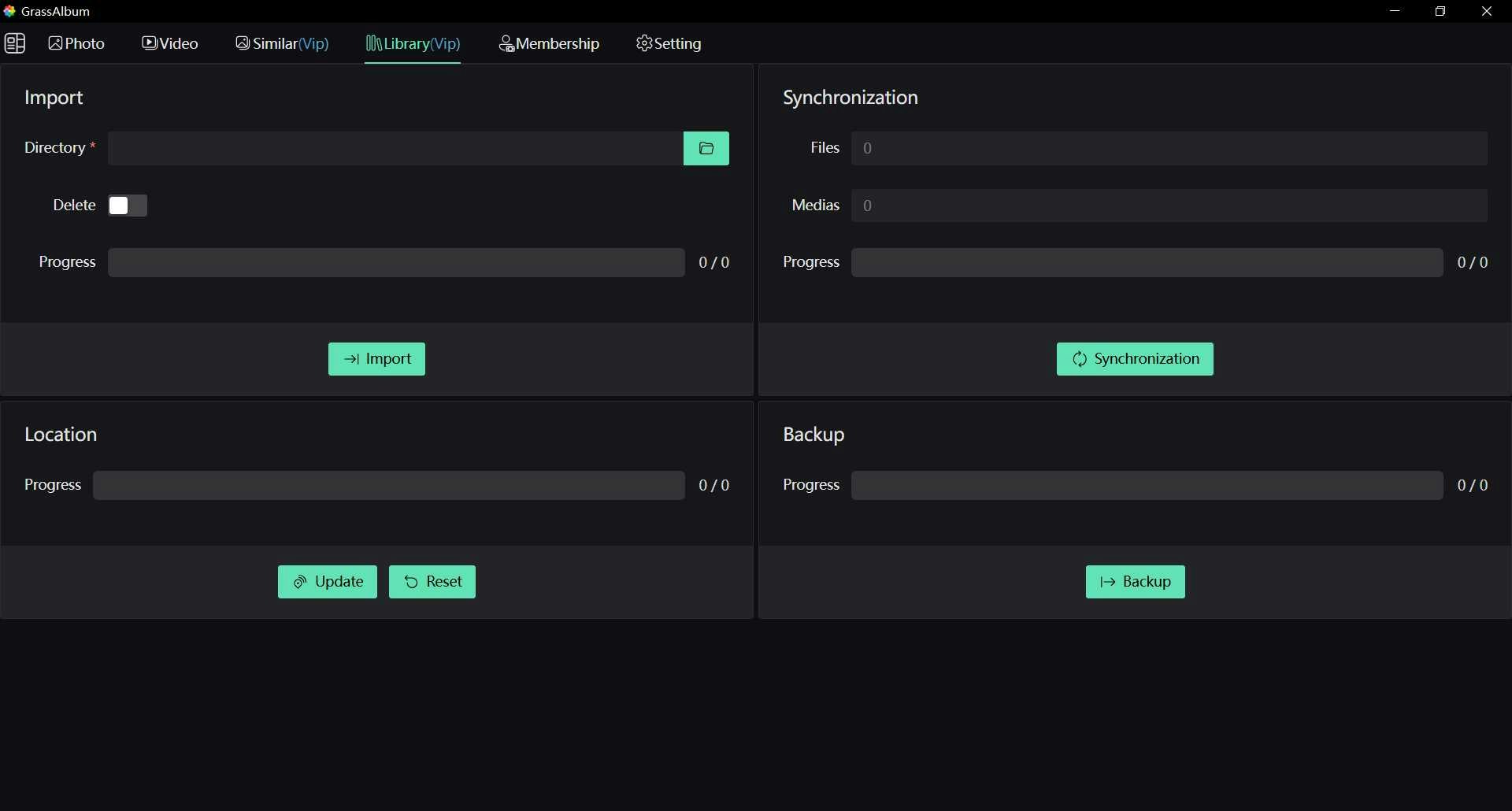Viewport: 1512px width, 811px height.
Task: Click the GrassAlbum logo icon
Action: click(x=10, y=11)
